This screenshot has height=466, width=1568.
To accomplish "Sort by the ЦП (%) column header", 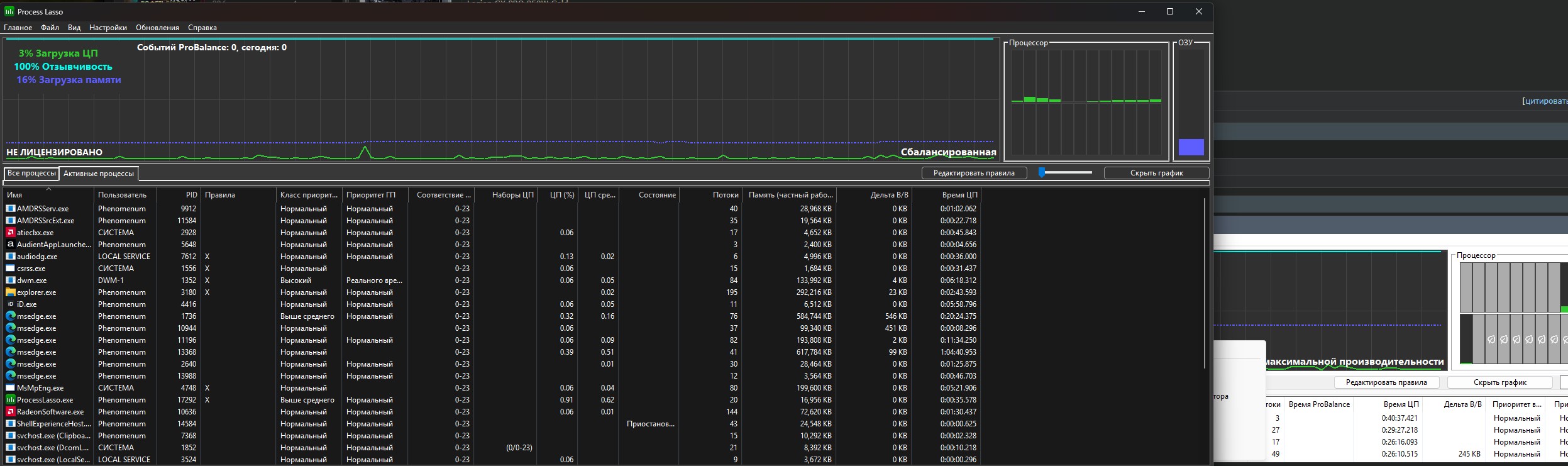I will 558,195.
